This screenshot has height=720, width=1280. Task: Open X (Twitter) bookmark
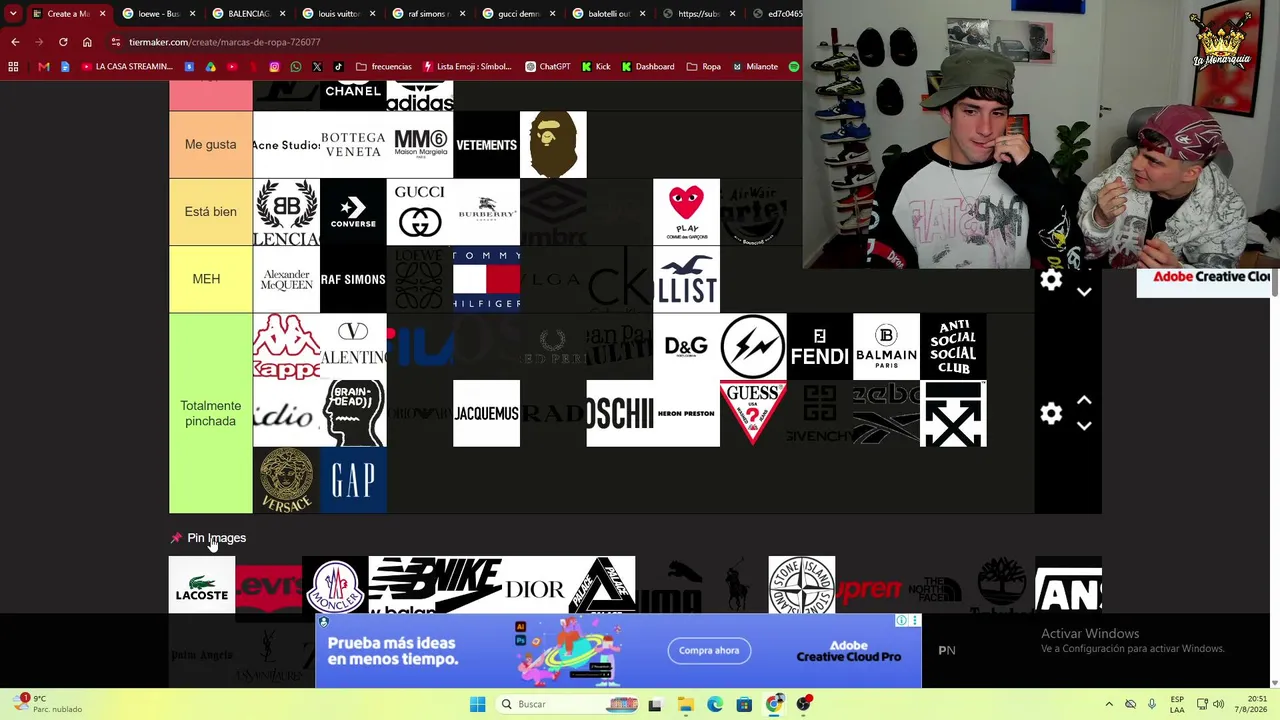(317, 67)
